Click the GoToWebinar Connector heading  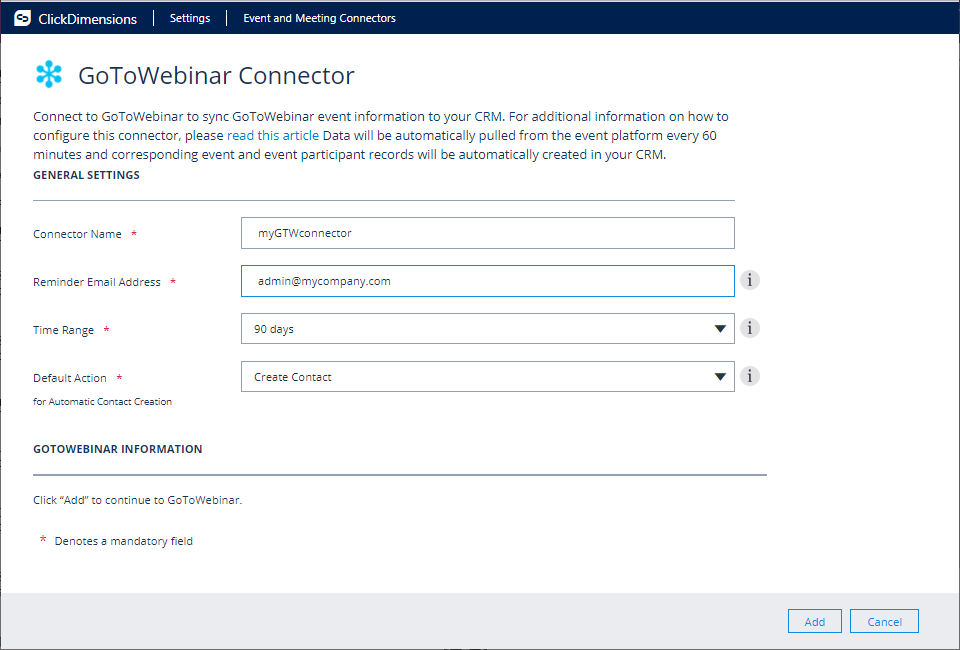point(216,75)
